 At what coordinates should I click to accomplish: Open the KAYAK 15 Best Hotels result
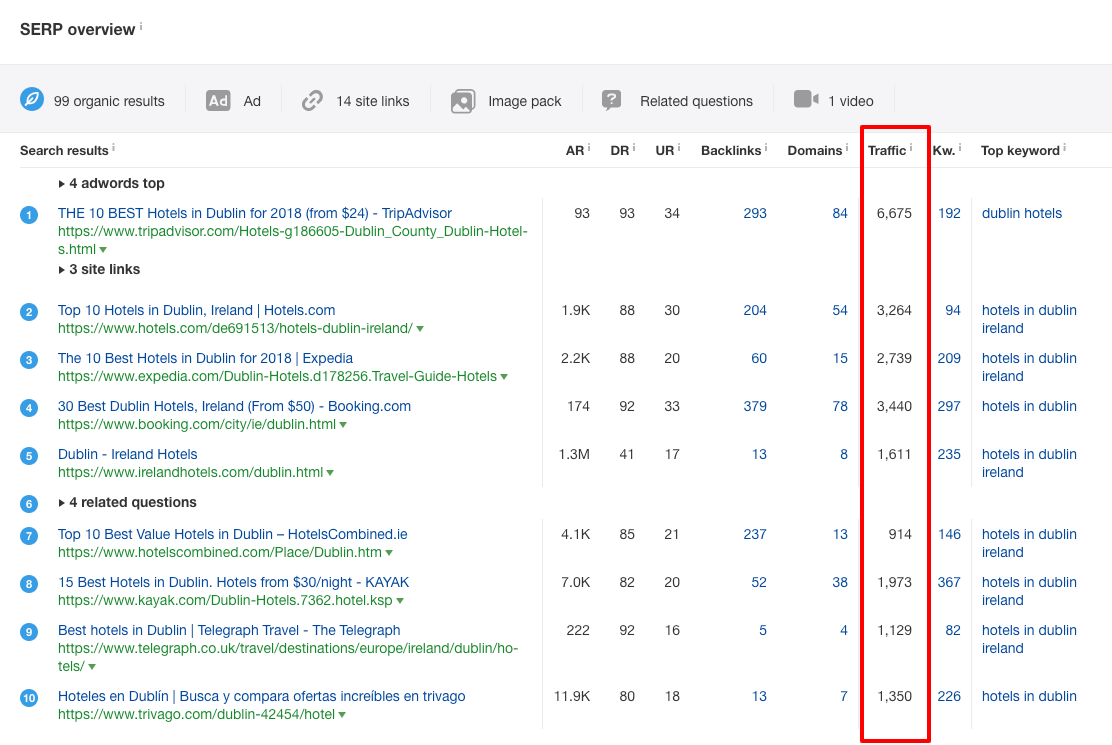(233, 583)
